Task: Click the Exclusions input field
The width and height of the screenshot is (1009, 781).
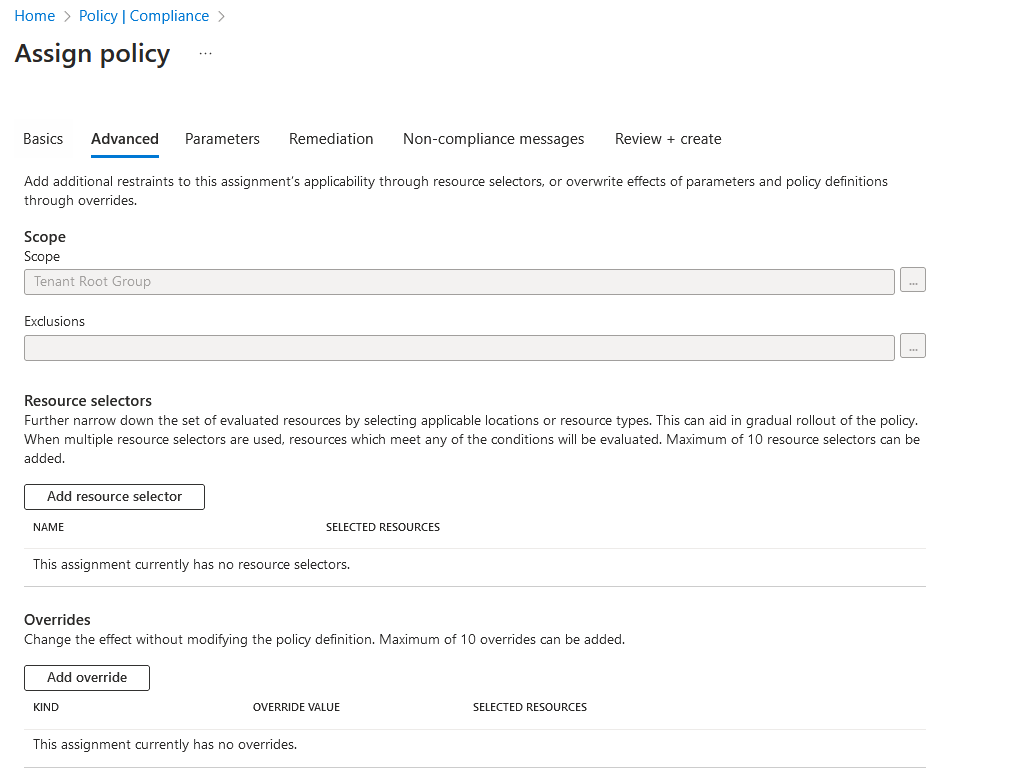Action: [x=459, y=347]
